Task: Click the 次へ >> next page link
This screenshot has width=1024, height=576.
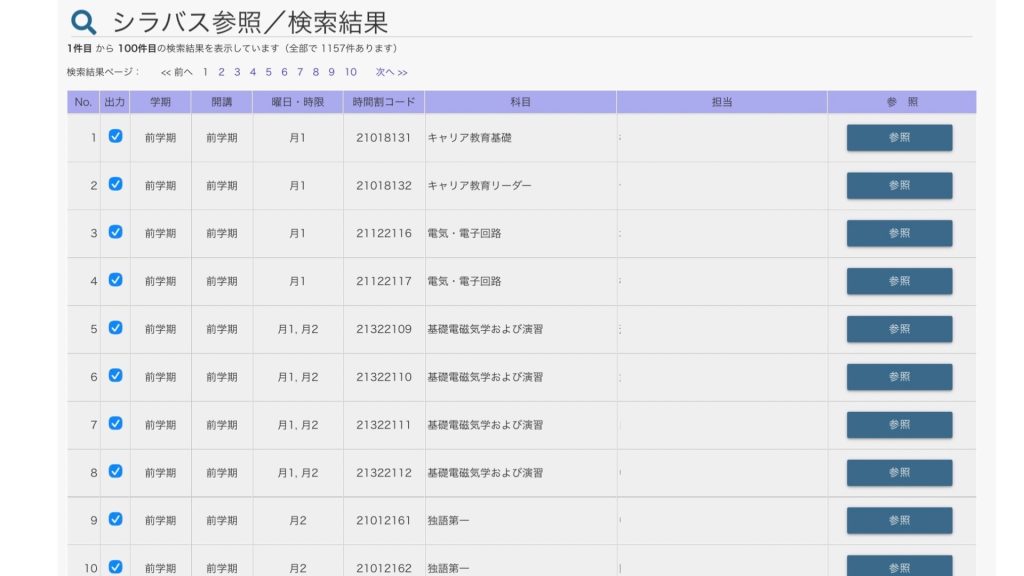Action: (391, 72)
